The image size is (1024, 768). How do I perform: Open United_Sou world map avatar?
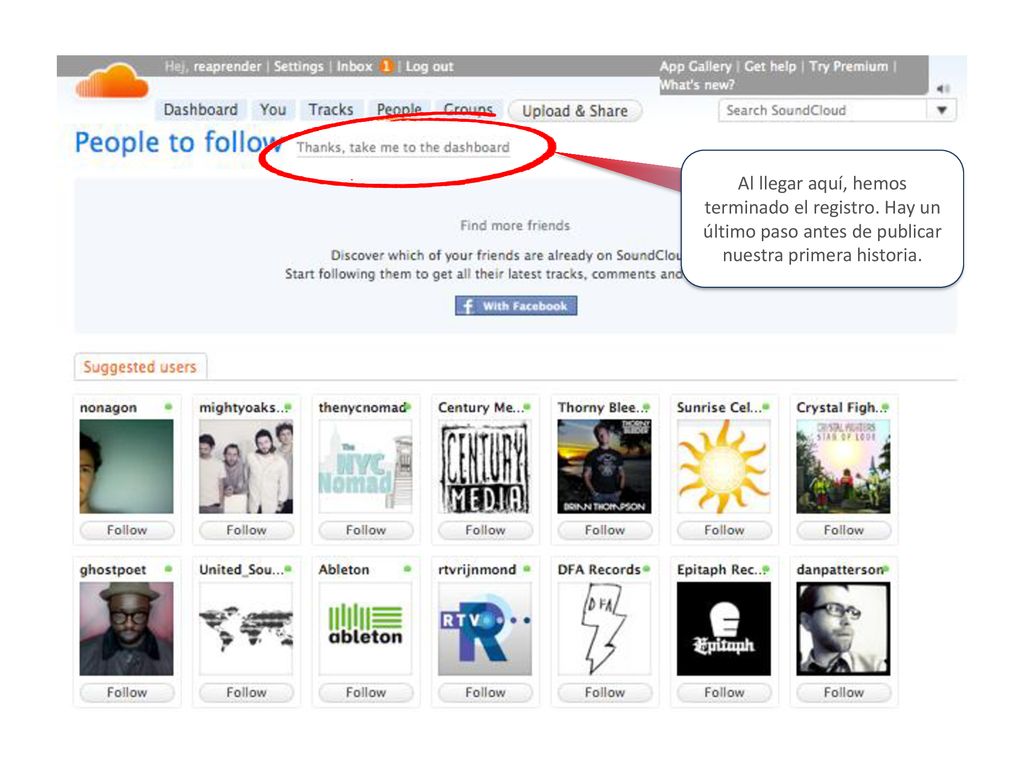click(x=246, y=628)
